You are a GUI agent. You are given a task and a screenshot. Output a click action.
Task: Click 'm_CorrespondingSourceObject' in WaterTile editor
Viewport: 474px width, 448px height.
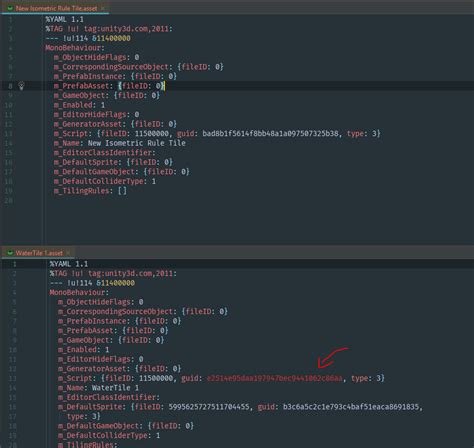116,312
